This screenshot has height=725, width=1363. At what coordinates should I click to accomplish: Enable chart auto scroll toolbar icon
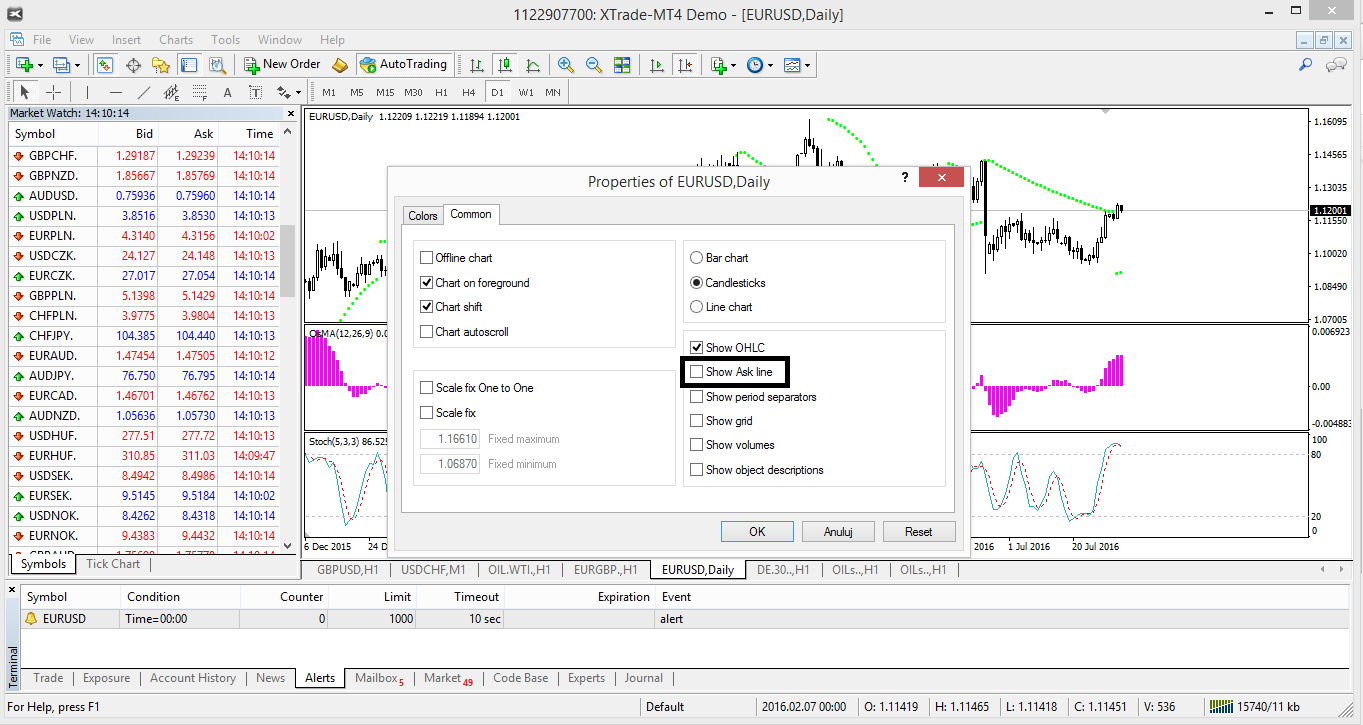[656, 65]
